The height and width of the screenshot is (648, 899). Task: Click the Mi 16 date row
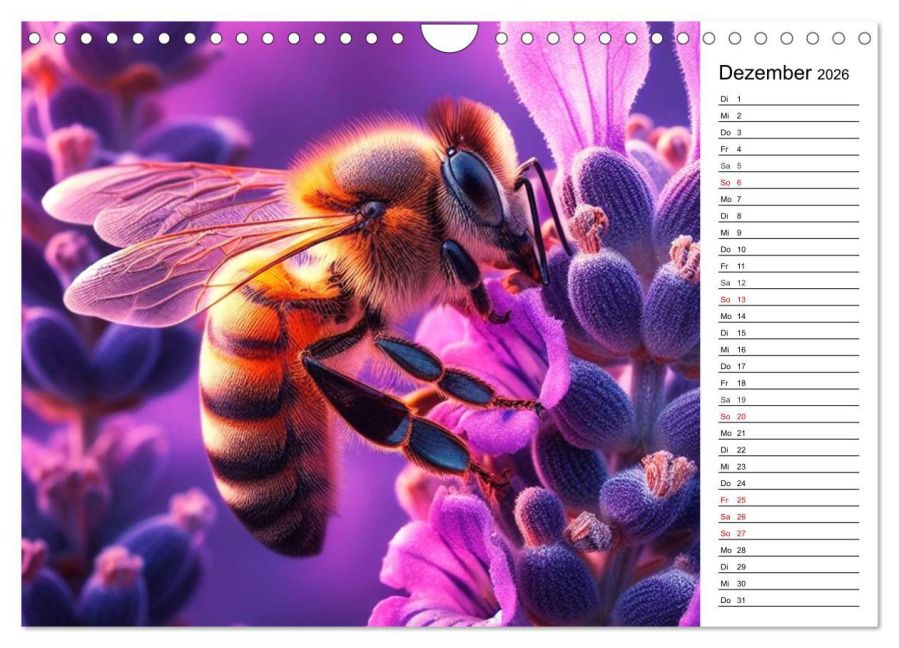pos(788,349)
